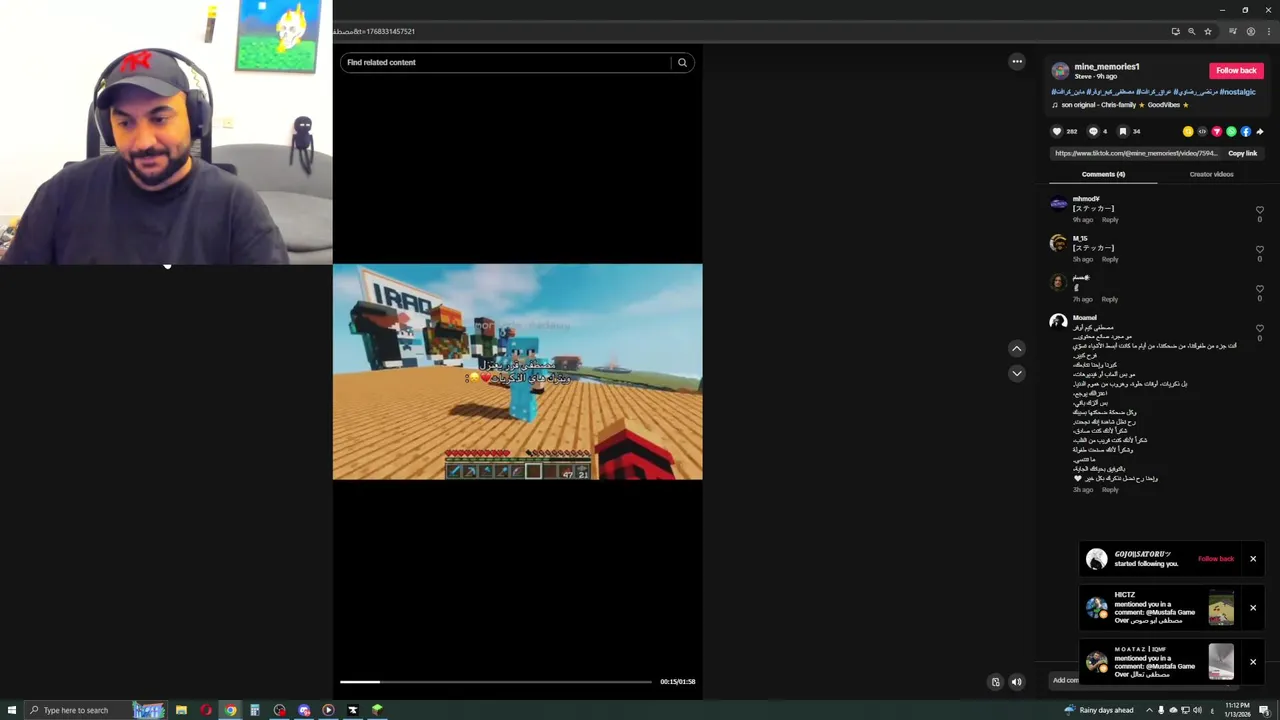Click the embed code share icon
The width and height of the screenshot is (1280, 720).
pos(1203,131)
